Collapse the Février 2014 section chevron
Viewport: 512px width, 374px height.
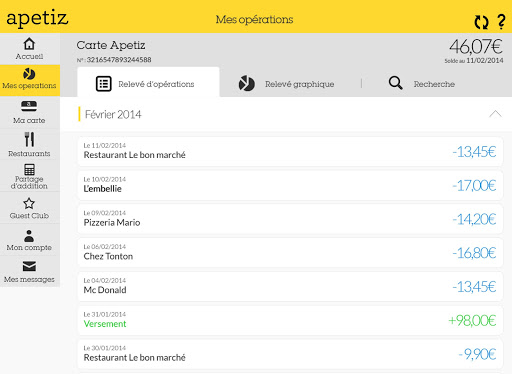(495, 114)
